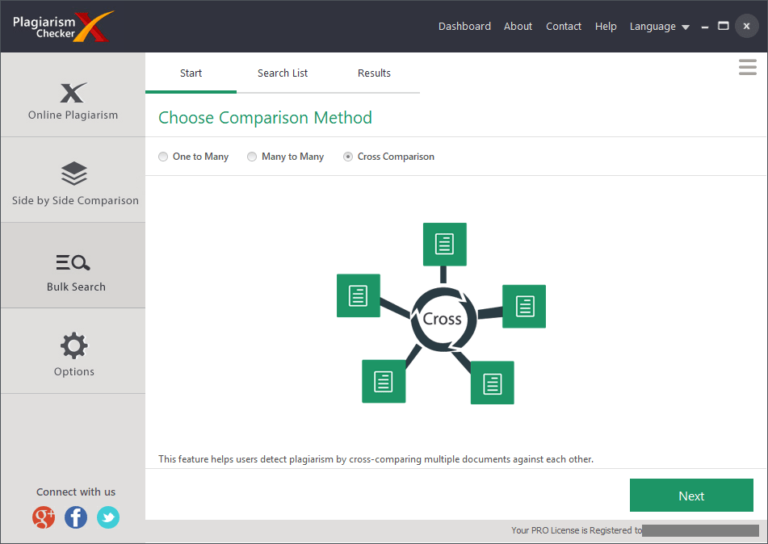The image size is (768, 544).
Task: Click the central Cross cycle graphic
Action: click(443, 319)
